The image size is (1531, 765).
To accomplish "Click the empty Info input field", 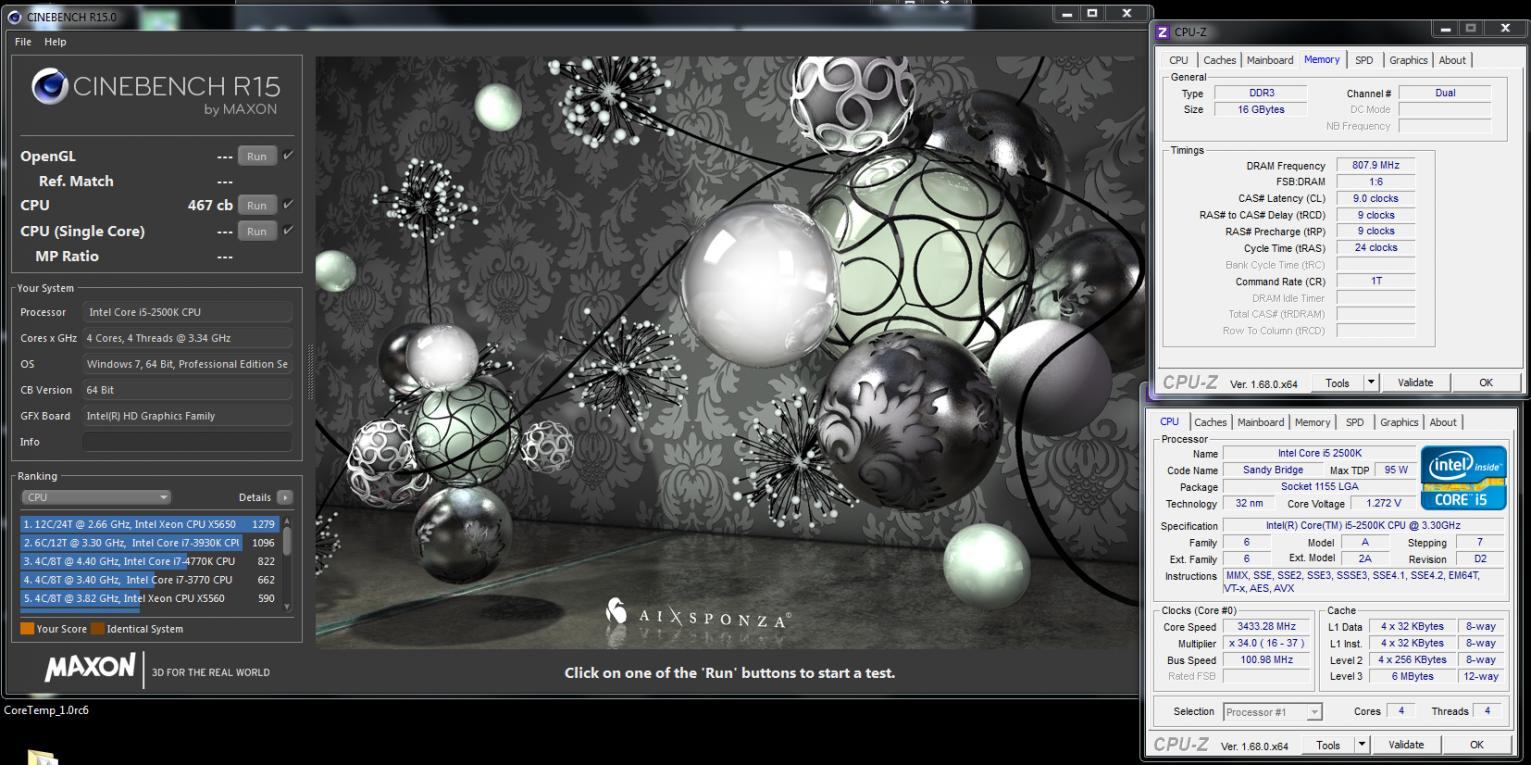I will pos(187,442).
